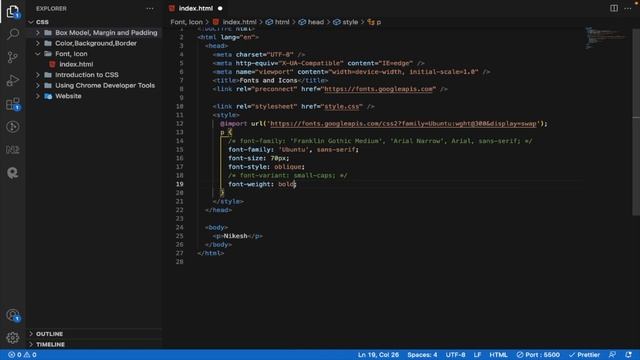Click the fonts.googleapis.com preconnect link
The image size is (640, 360).
click(x=378, y=89)
